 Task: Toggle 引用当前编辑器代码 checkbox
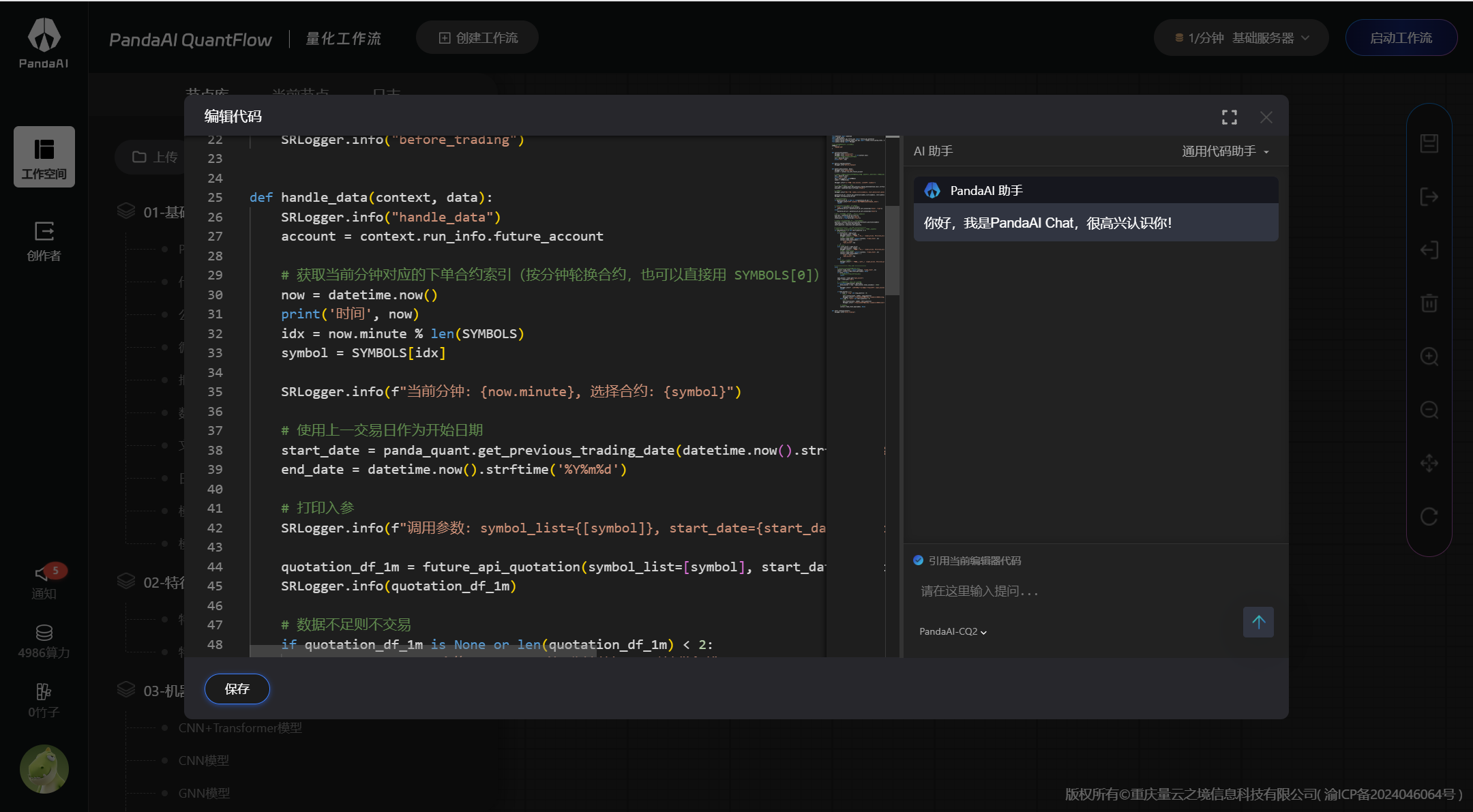pos(919,560)
